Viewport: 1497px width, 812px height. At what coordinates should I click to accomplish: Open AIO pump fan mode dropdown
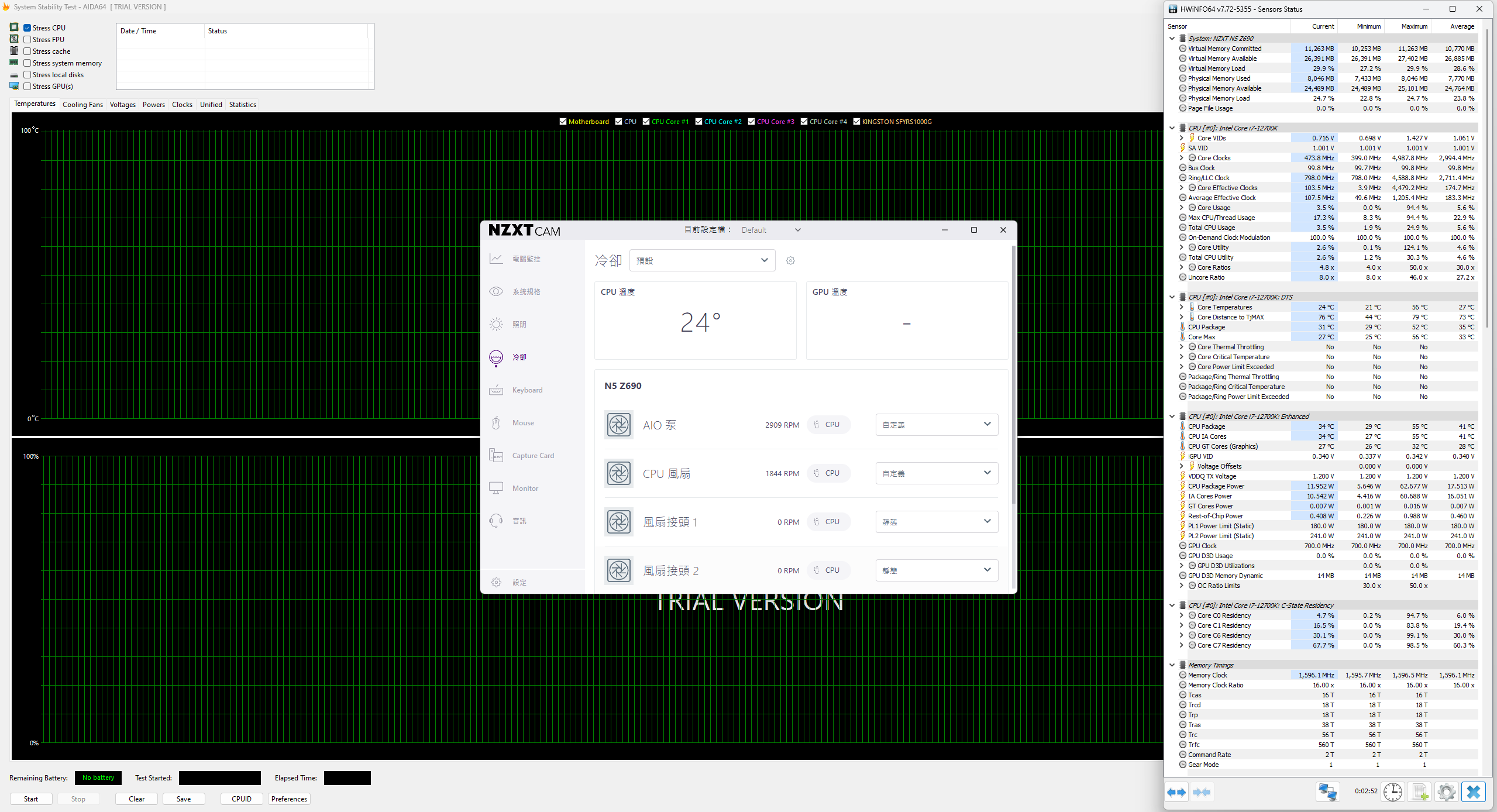coord(937,425)
